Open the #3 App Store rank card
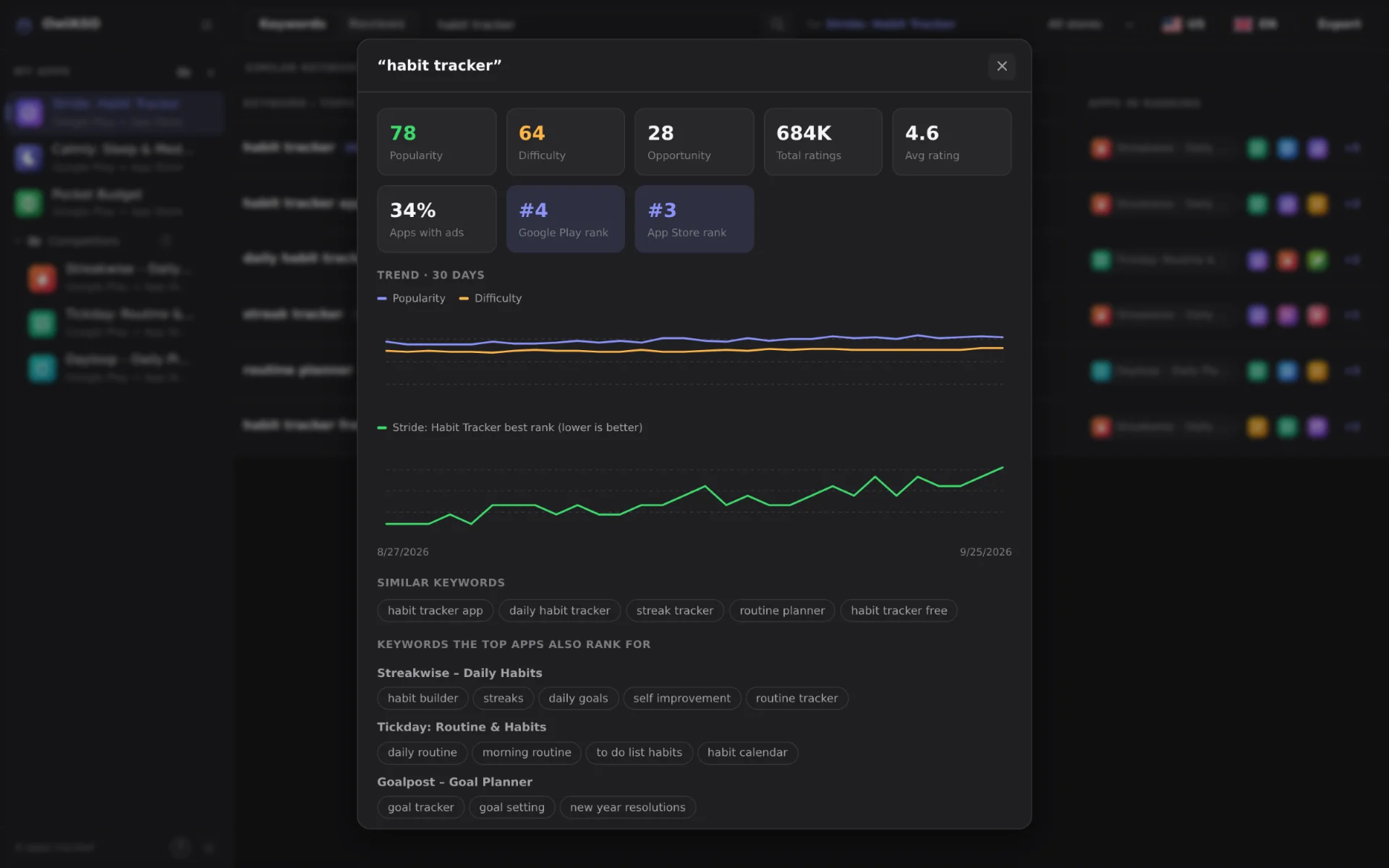 pos(694,219)
